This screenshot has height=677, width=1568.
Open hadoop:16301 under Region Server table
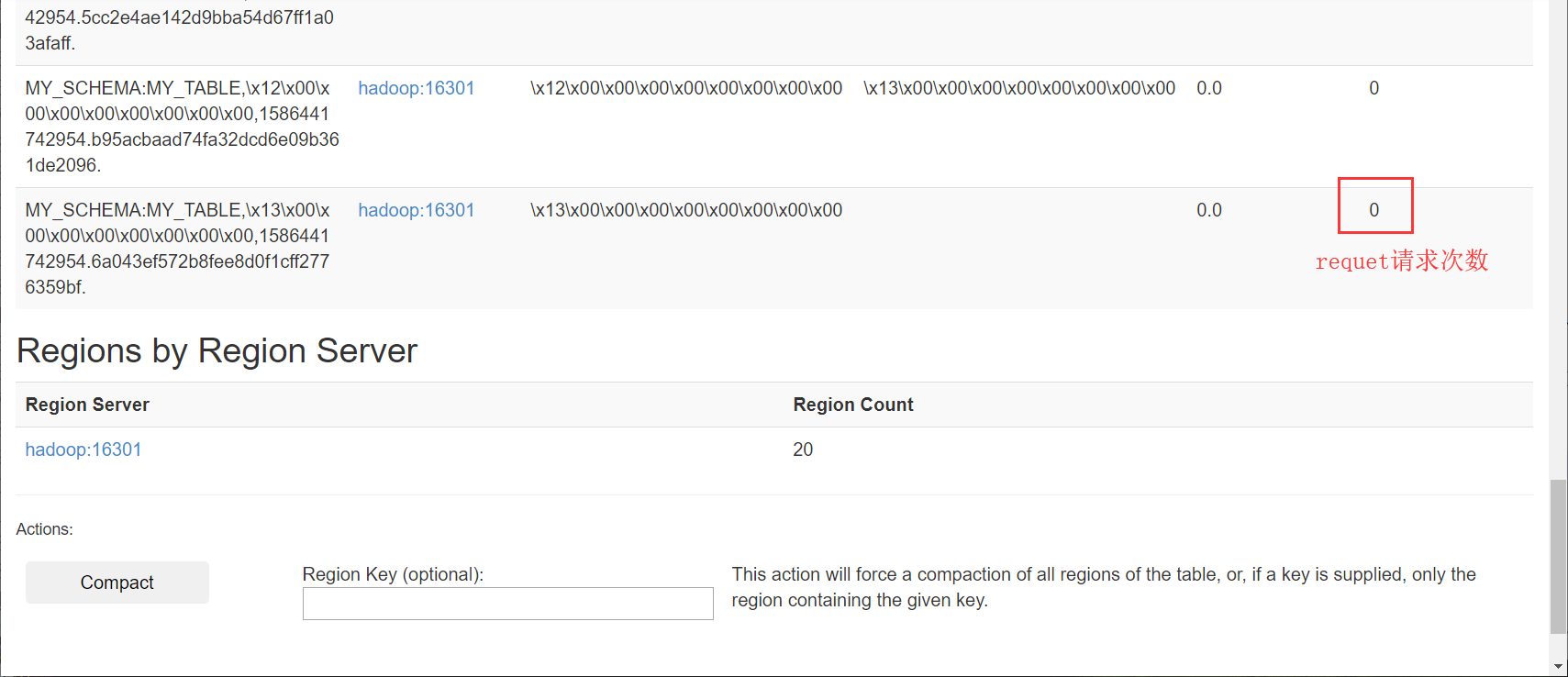coord(83,449)
